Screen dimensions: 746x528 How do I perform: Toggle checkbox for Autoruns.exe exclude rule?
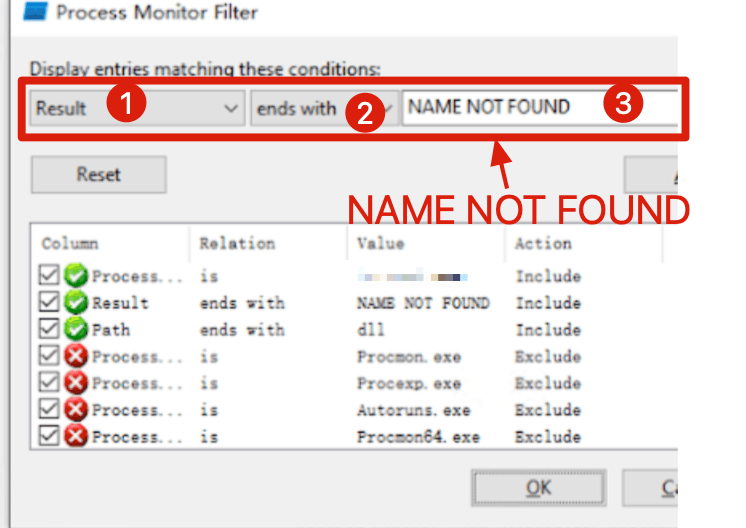pos(49,409)
